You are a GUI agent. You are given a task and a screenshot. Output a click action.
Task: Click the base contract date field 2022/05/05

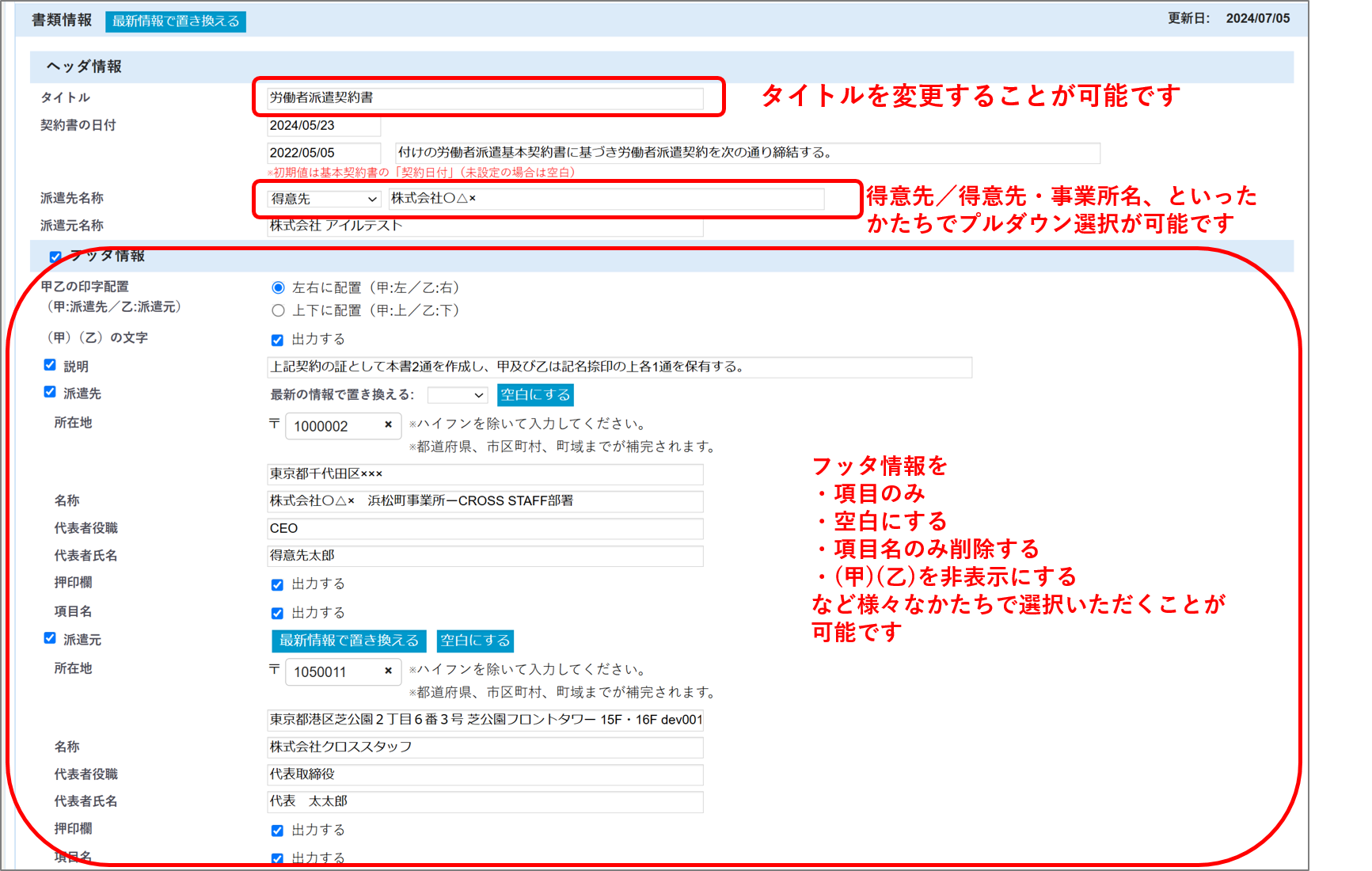pos(324,153)
